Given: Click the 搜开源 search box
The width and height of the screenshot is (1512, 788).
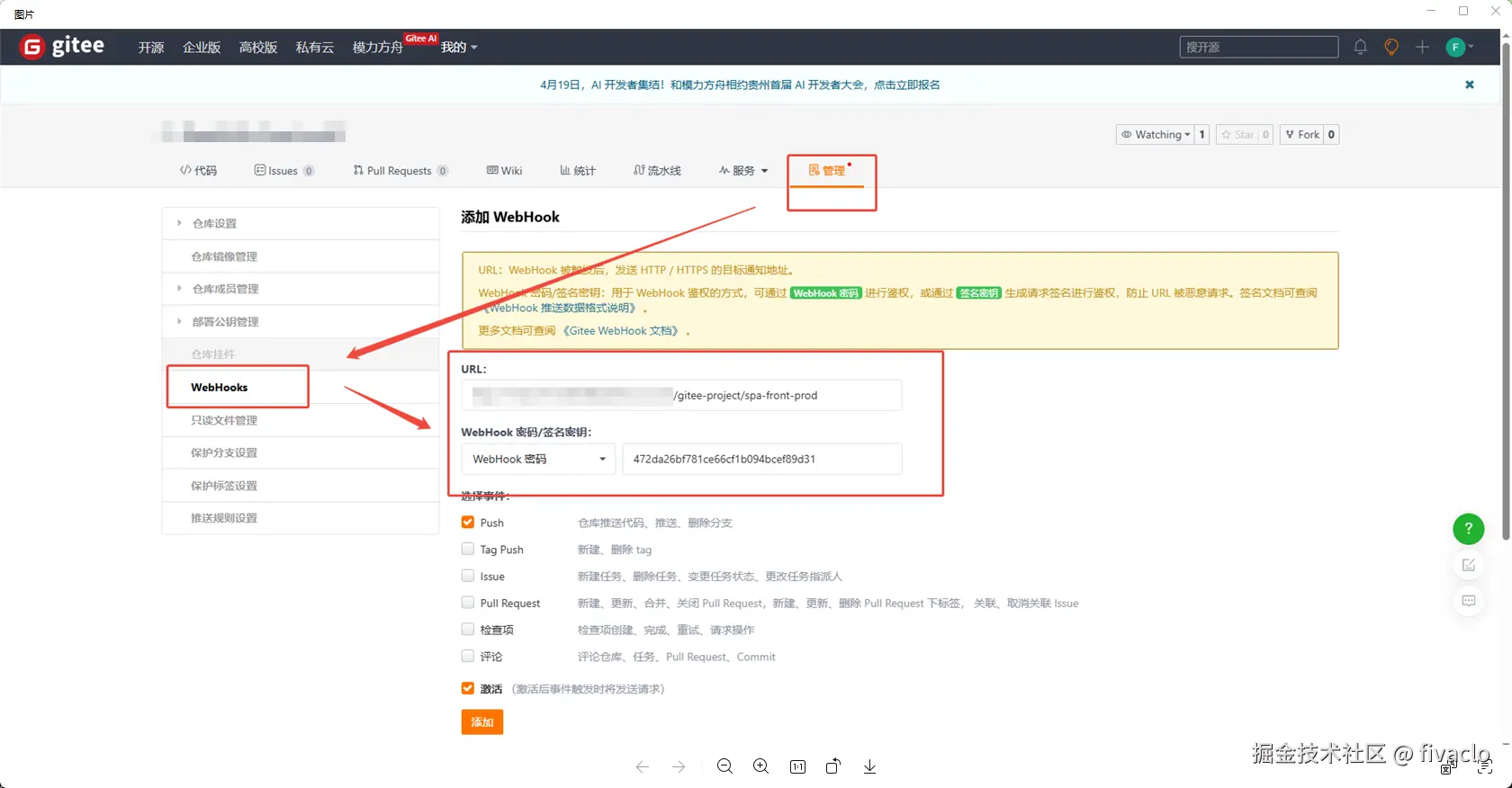Looking at the screenshot, I should [1258, 47].
